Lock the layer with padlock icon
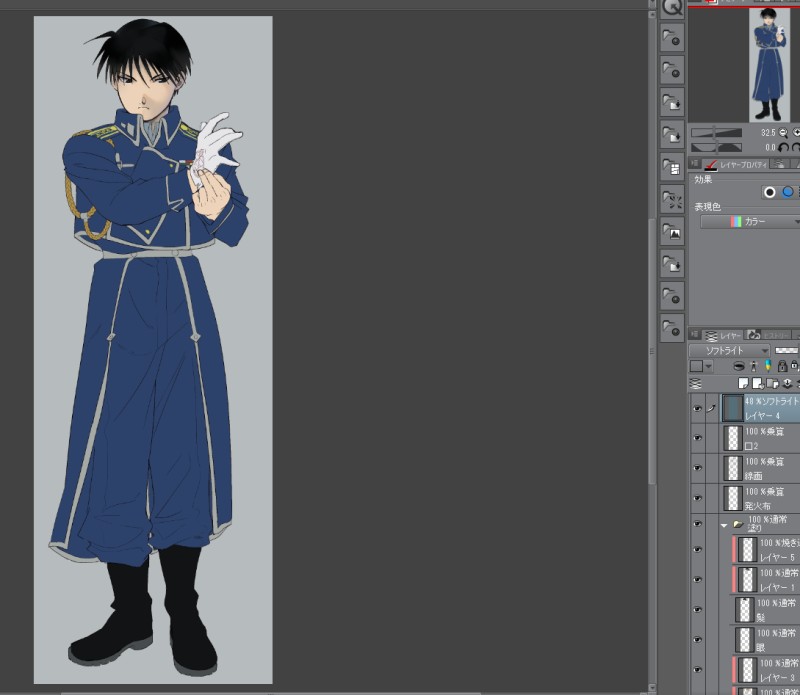The image size is (800, 695). coord(782,366)
